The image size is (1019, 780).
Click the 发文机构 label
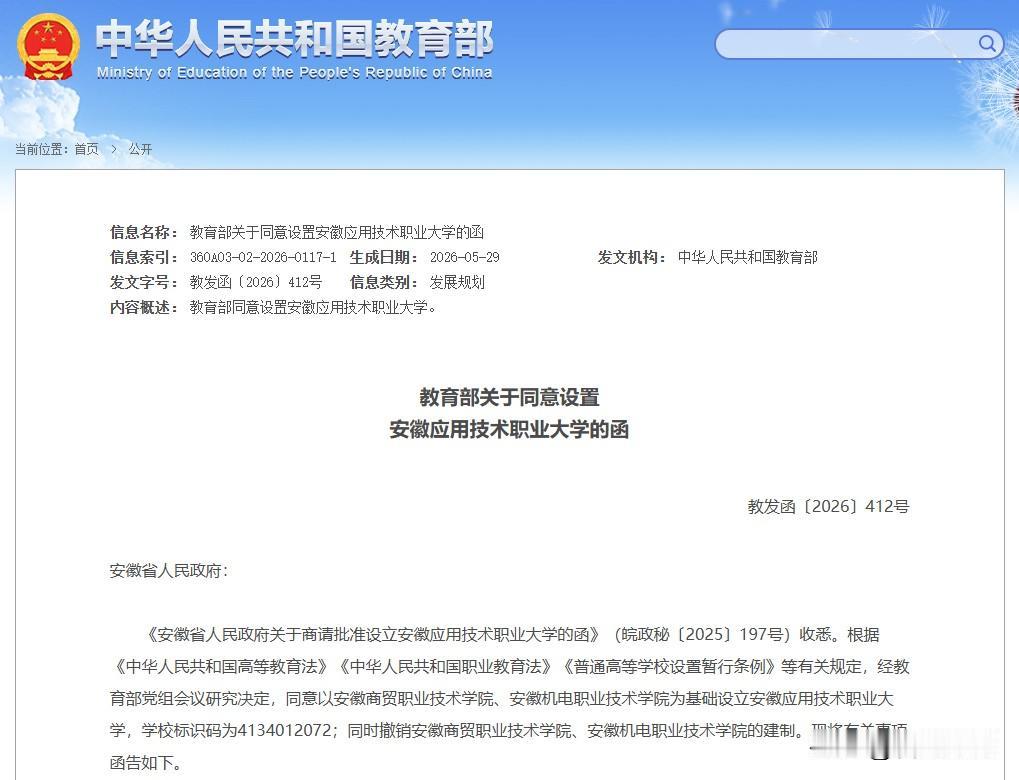coord(632,257)
